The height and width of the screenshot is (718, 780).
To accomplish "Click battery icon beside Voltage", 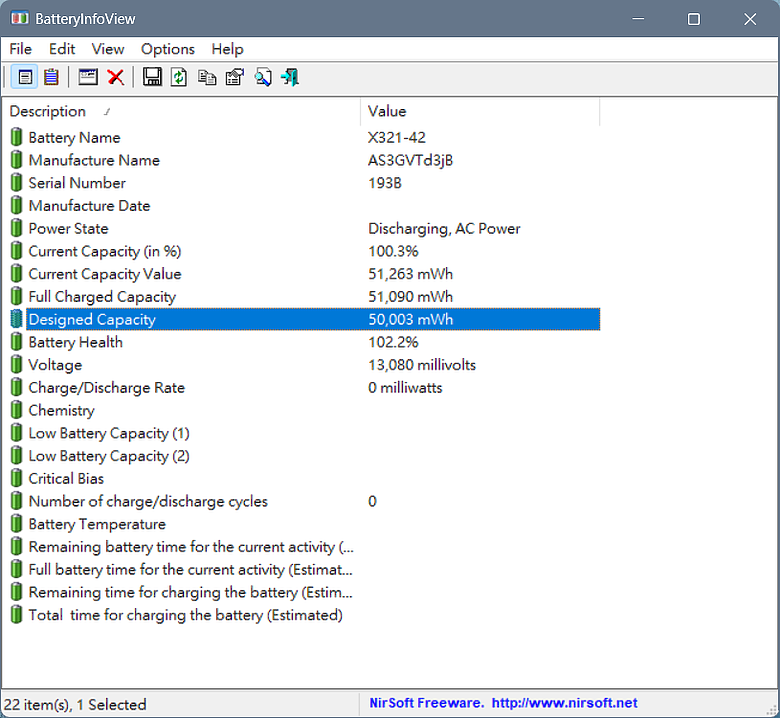I will [x=16, y=364].
